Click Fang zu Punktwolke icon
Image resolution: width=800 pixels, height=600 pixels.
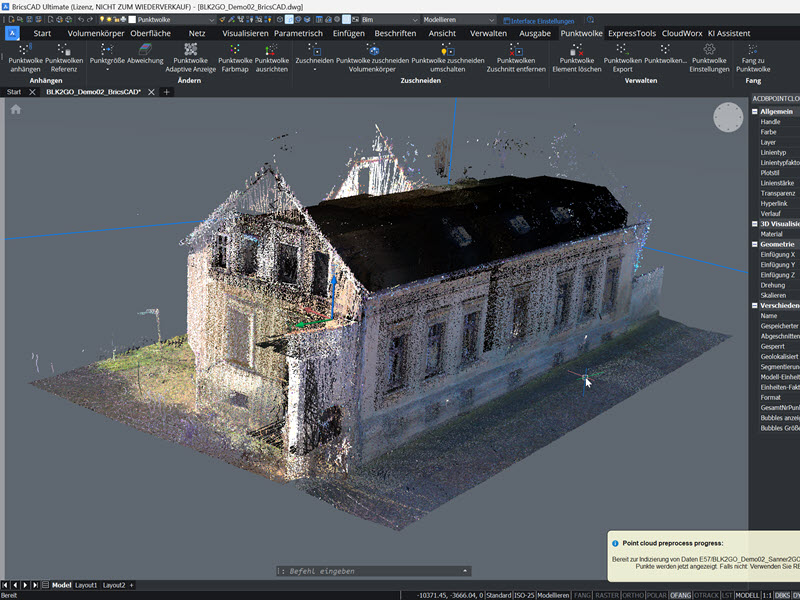click(753, 49)
